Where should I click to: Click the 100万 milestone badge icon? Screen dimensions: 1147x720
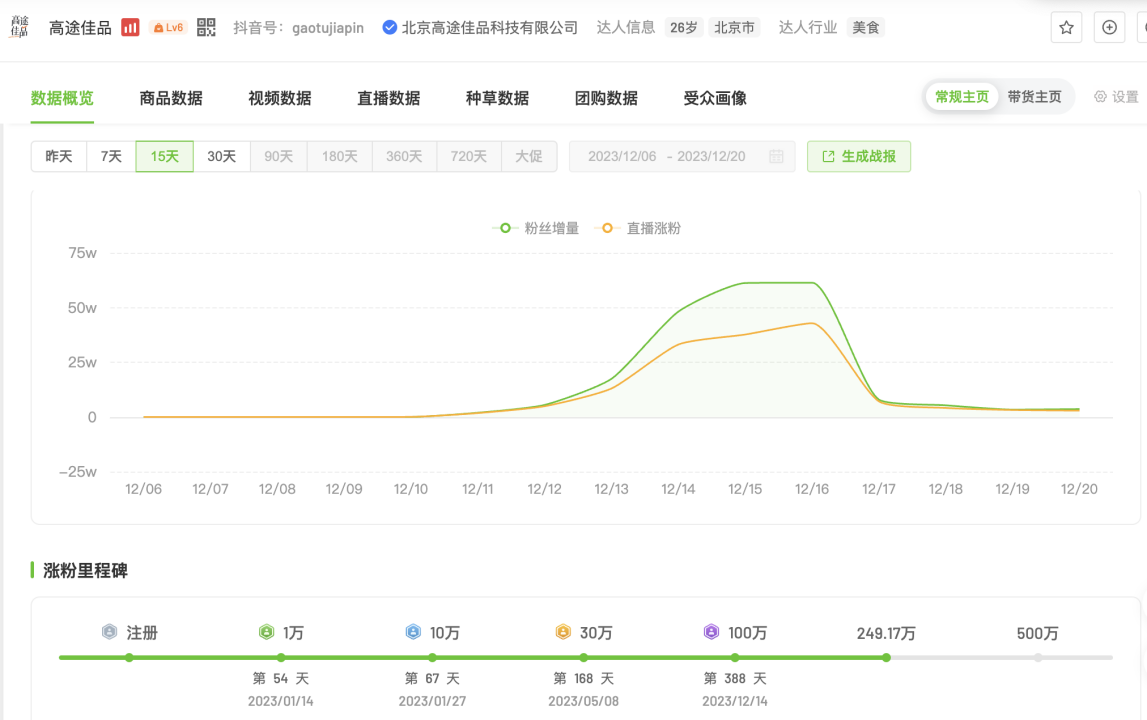coord(711,633)
